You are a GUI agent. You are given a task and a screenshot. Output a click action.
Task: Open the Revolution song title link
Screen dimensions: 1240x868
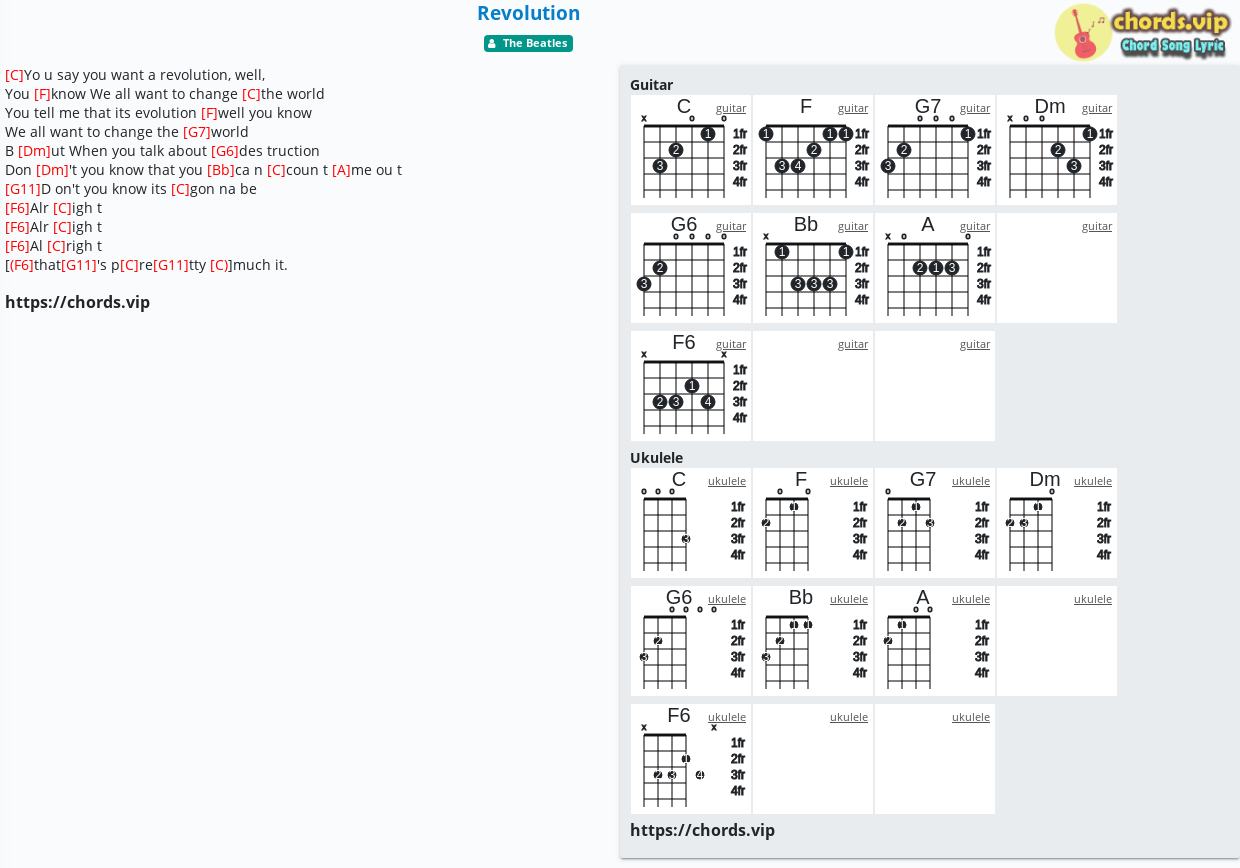click(528, 13)
